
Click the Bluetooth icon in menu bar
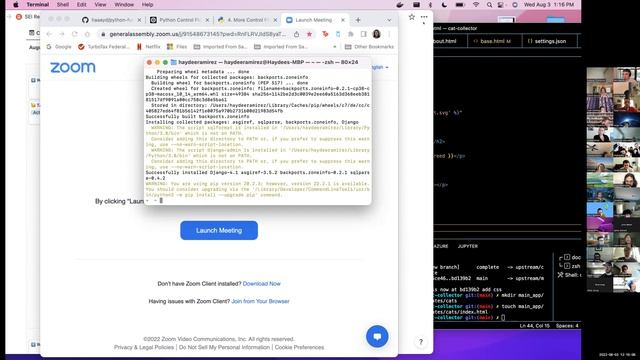430,5
